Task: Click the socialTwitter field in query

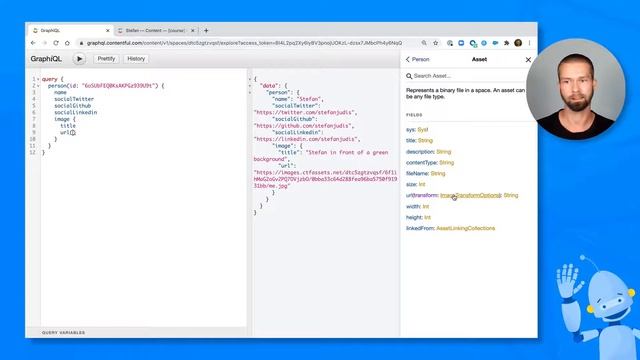Action: [x=74, y=99]
